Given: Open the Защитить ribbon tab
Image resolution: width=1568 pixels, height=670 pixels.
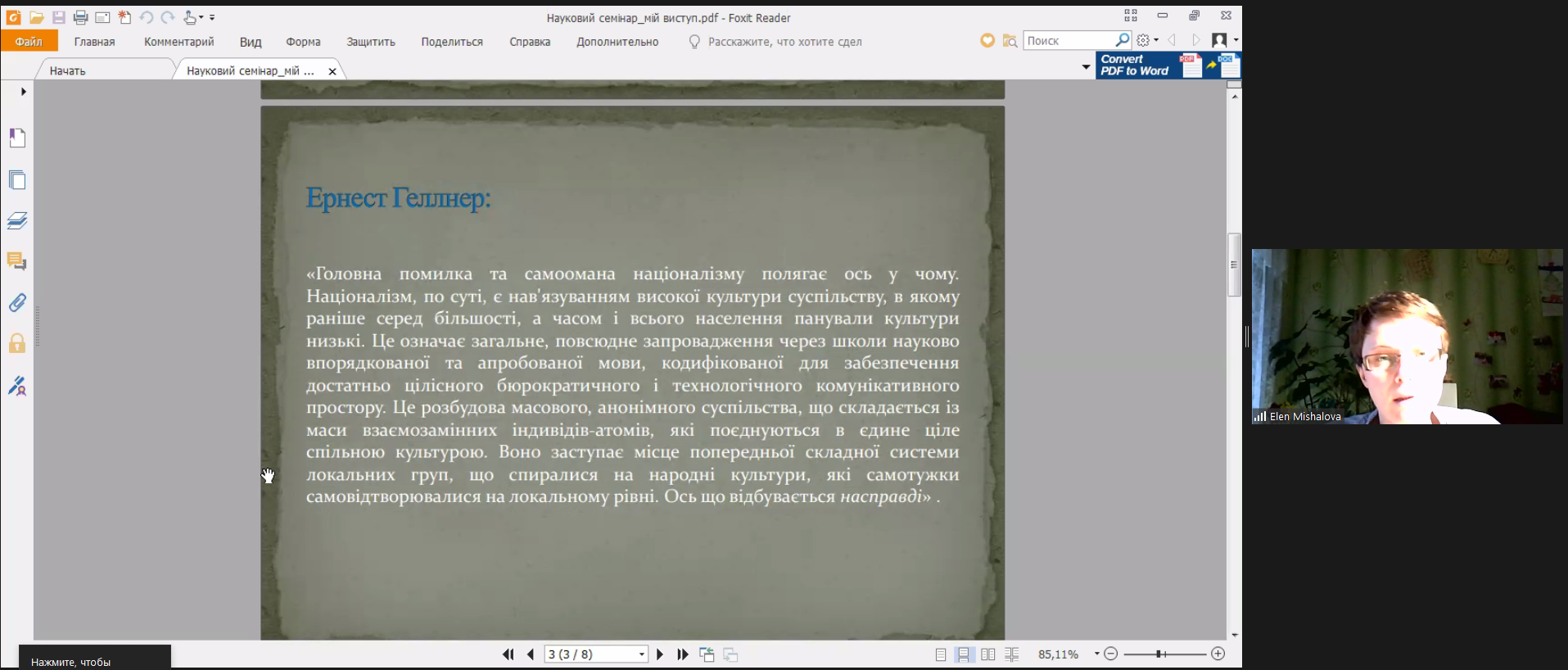Looking at the screenshot, I should coord(371,42).
